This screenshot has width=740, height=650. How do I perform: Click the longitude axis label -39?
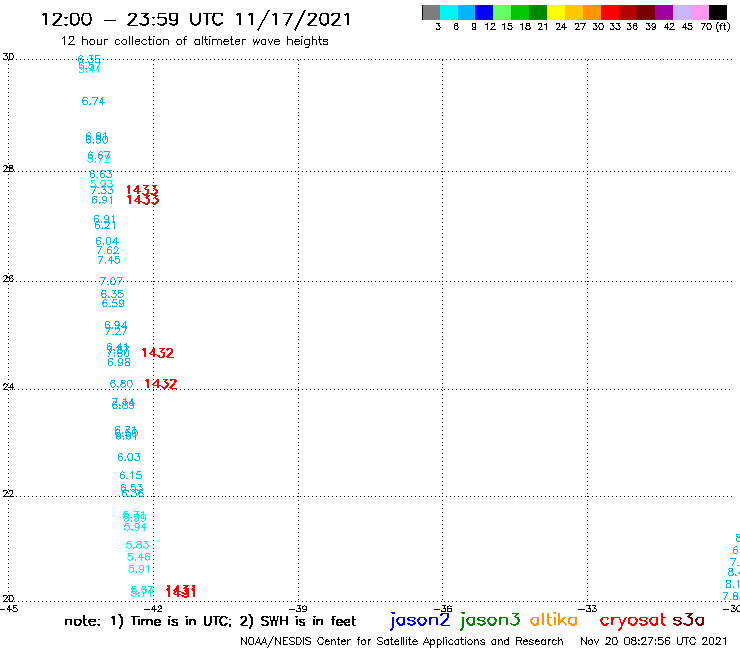(x=298, y=609)
